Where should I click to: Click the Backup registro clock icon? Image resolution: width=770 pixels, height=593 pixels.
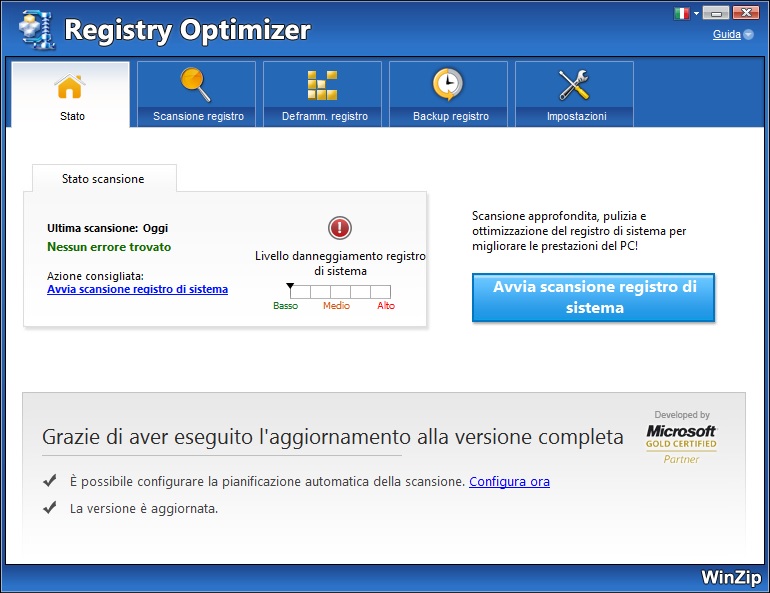coord(448,84)
